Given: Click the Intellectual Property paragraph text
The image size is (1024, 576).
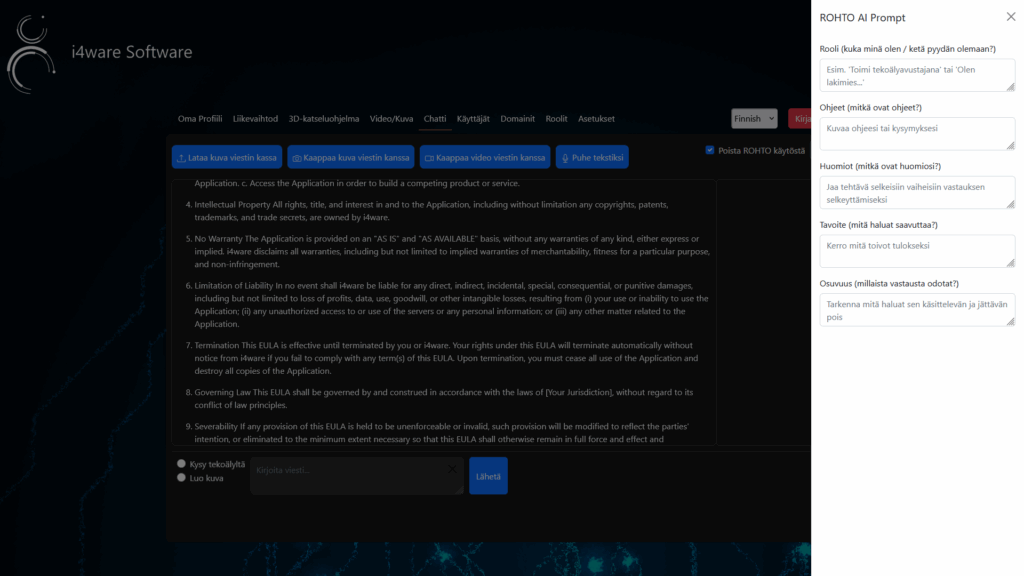Looking at the screenshot, I should coord(431,211).
